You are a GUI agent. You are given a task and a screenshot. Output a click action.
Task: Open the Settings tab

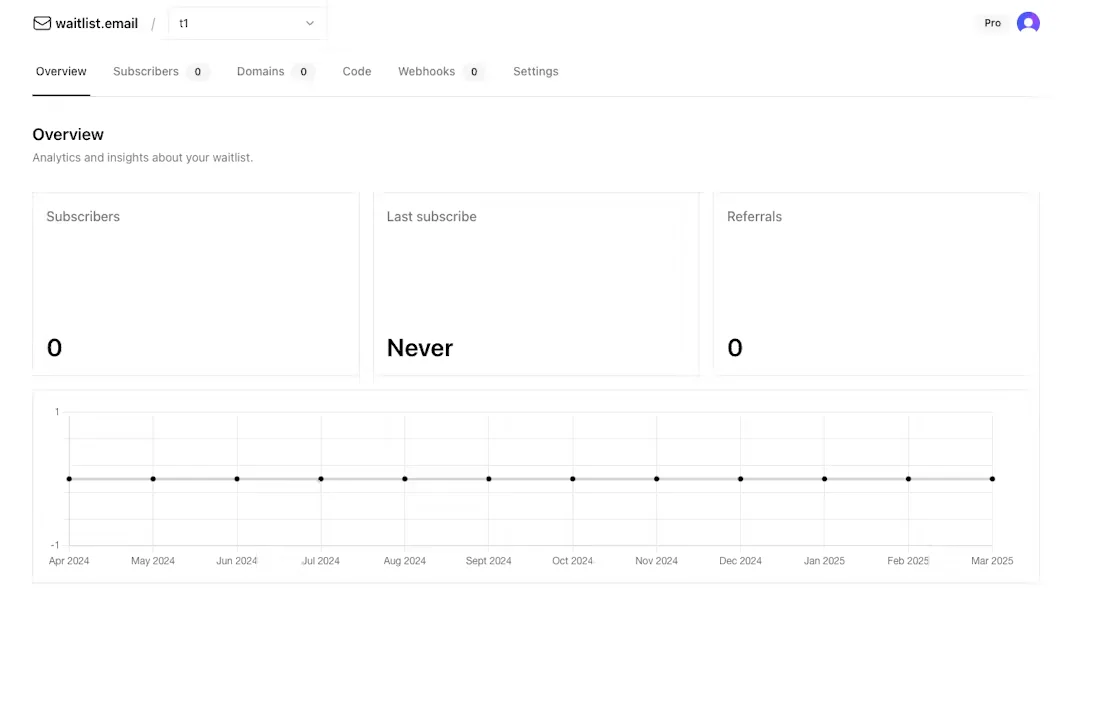(535, 71)
